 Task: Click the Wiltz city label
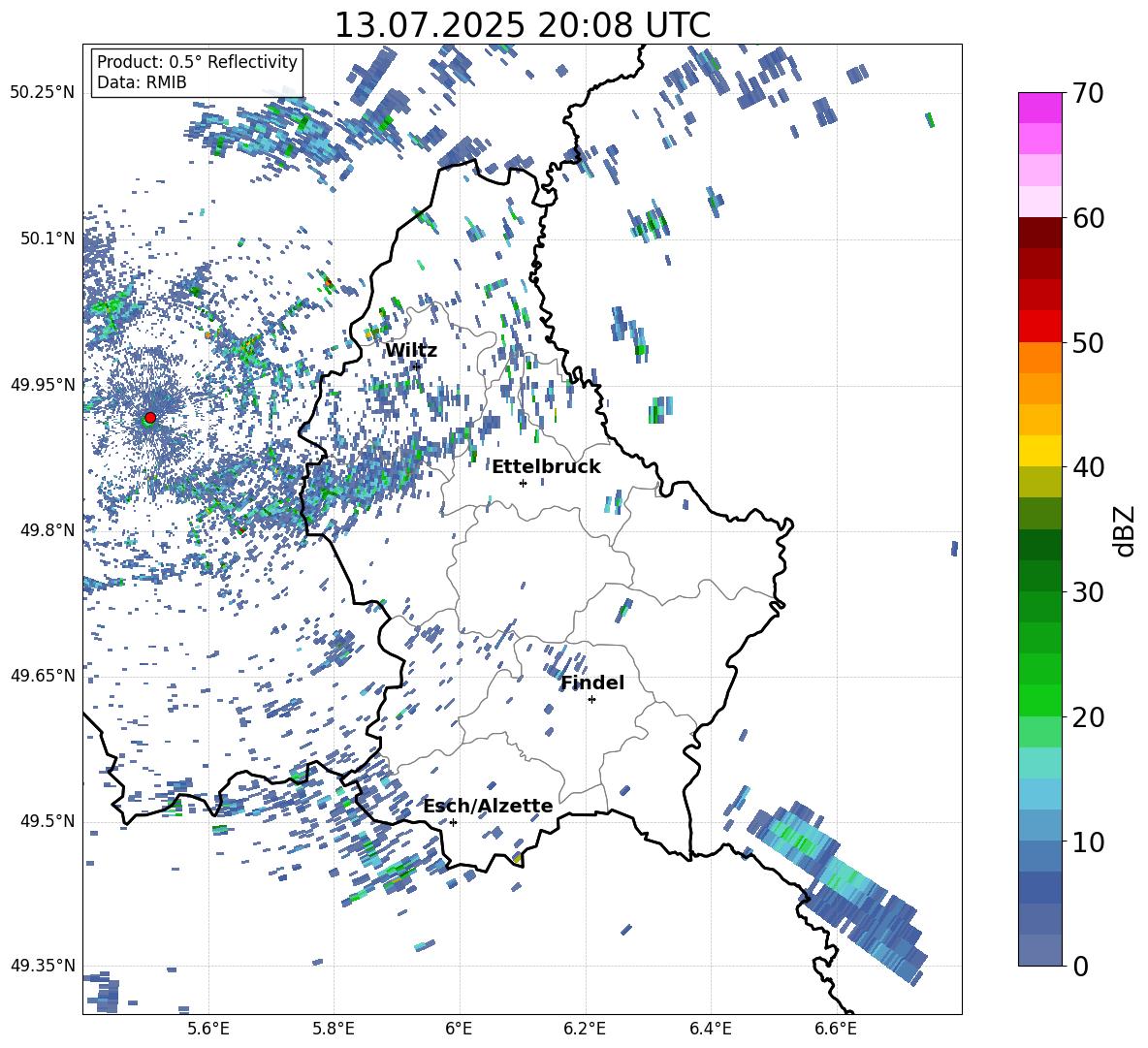coord(411,351)
